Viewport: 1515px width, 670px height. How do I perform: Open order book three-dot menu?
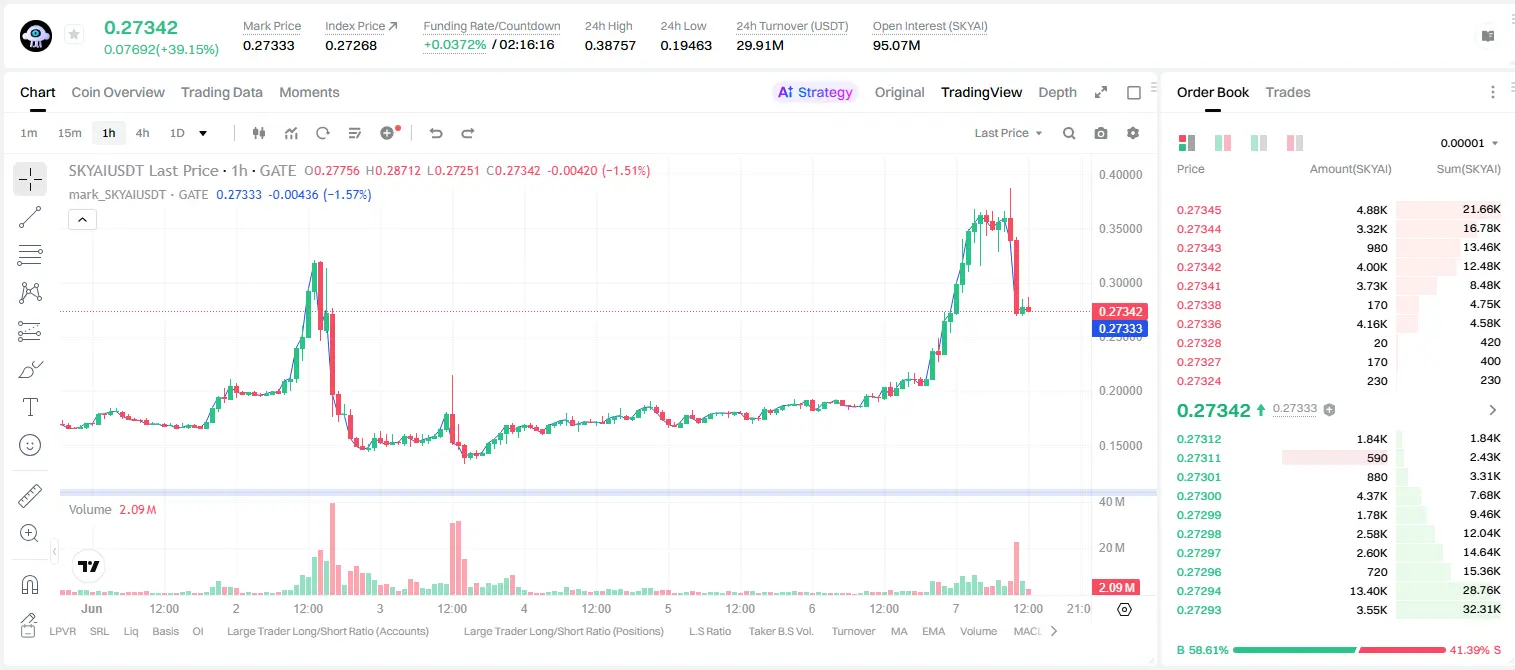pyautogui.click(x=1493, y=92)
